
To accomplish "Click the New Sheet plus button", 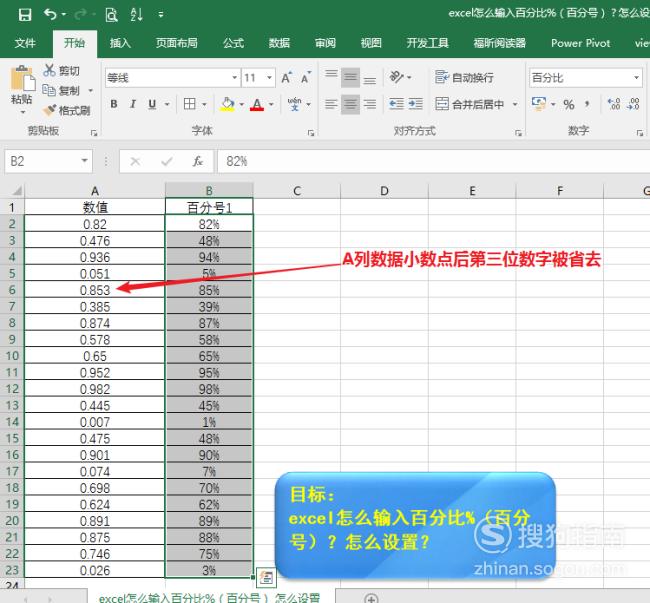I will 371,598.
